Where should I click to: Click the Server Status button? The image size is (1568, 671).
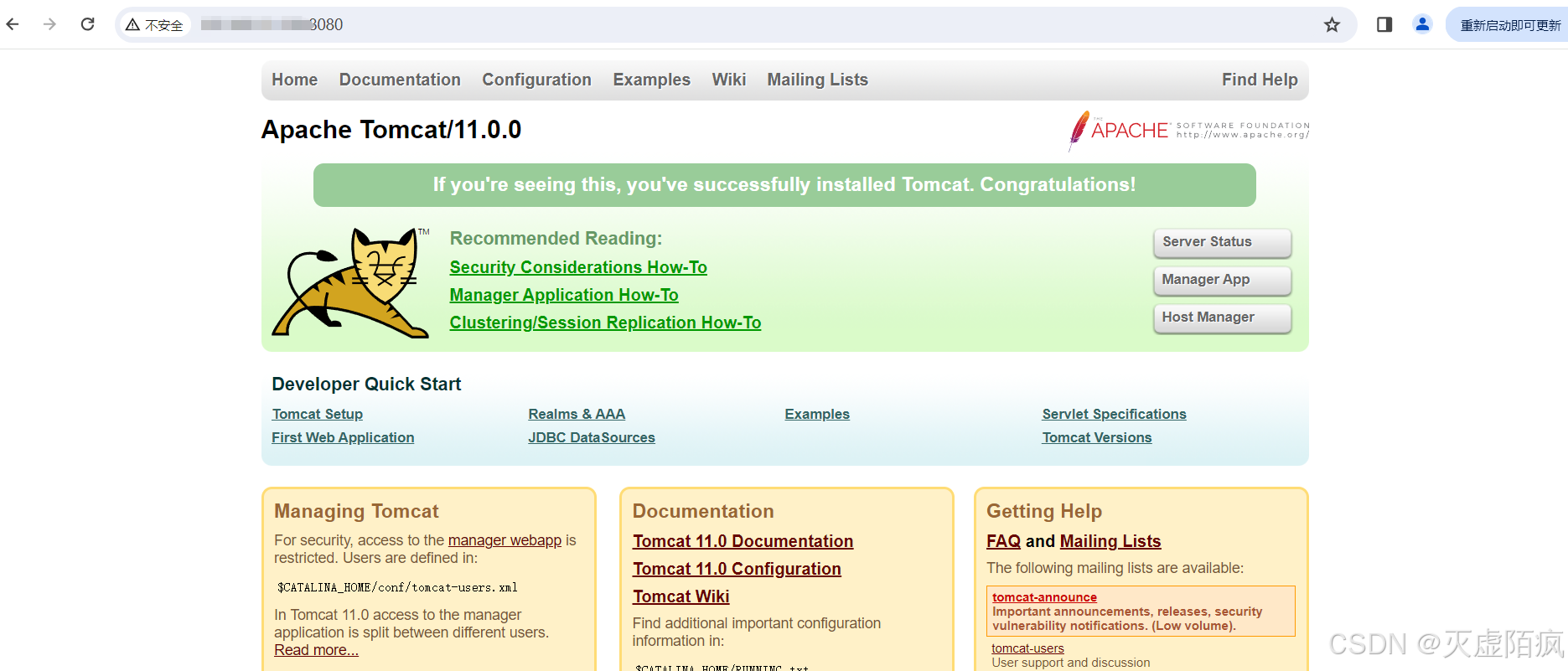(x=1222, y=242)
